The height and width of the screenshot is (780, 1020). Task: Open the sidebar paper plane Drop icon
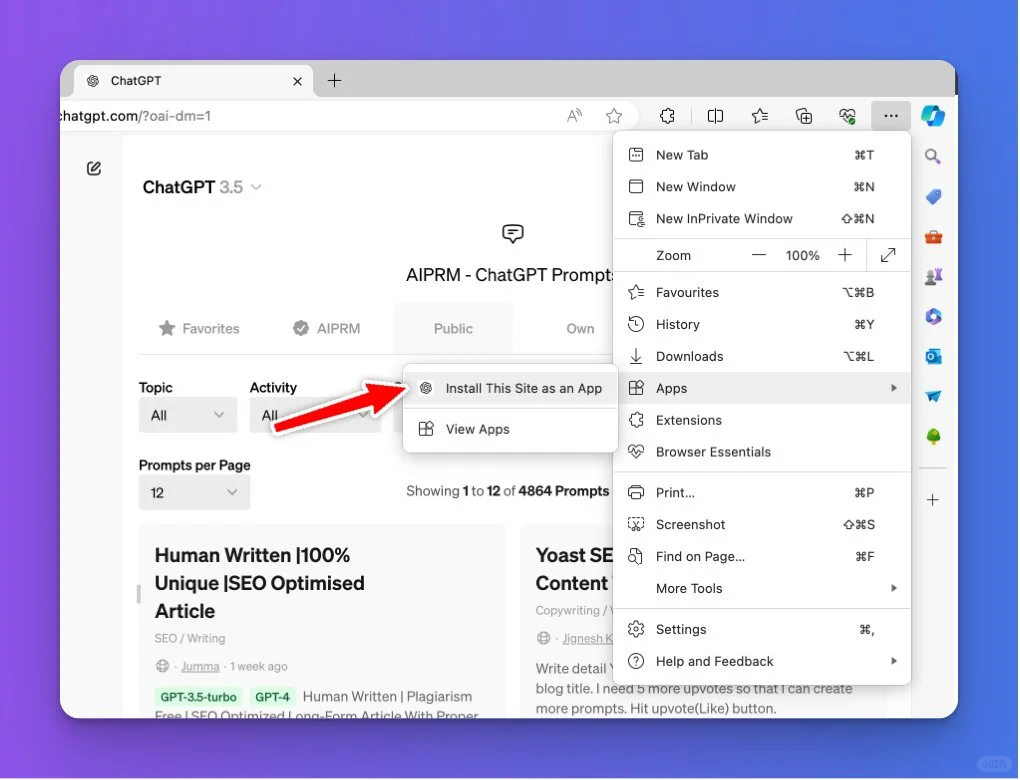pyautogui.click(x=933, y=396)
